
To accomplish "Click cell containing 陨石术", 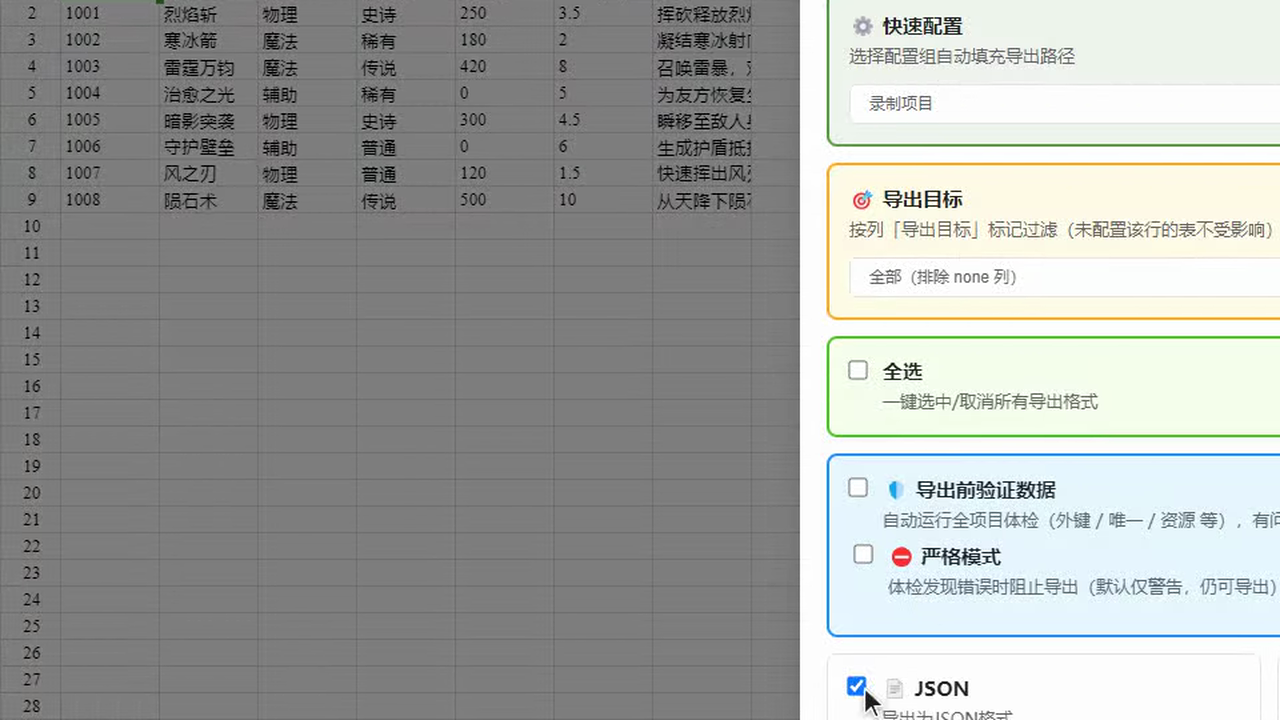I will pos(209,200).
